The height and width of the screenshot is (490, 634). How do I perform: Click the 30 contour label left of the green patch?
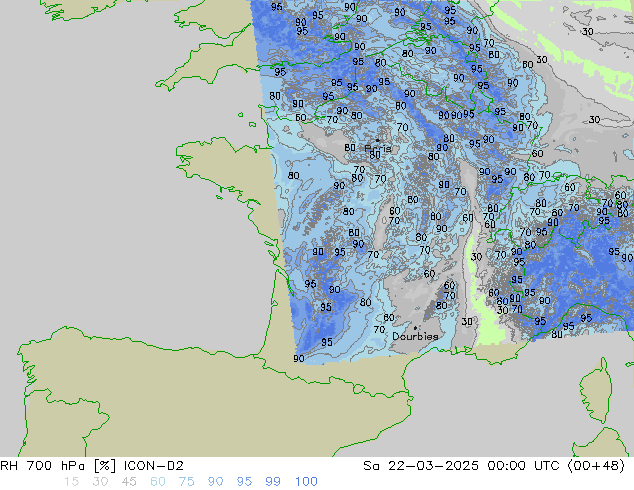click(x=467, y=322)
